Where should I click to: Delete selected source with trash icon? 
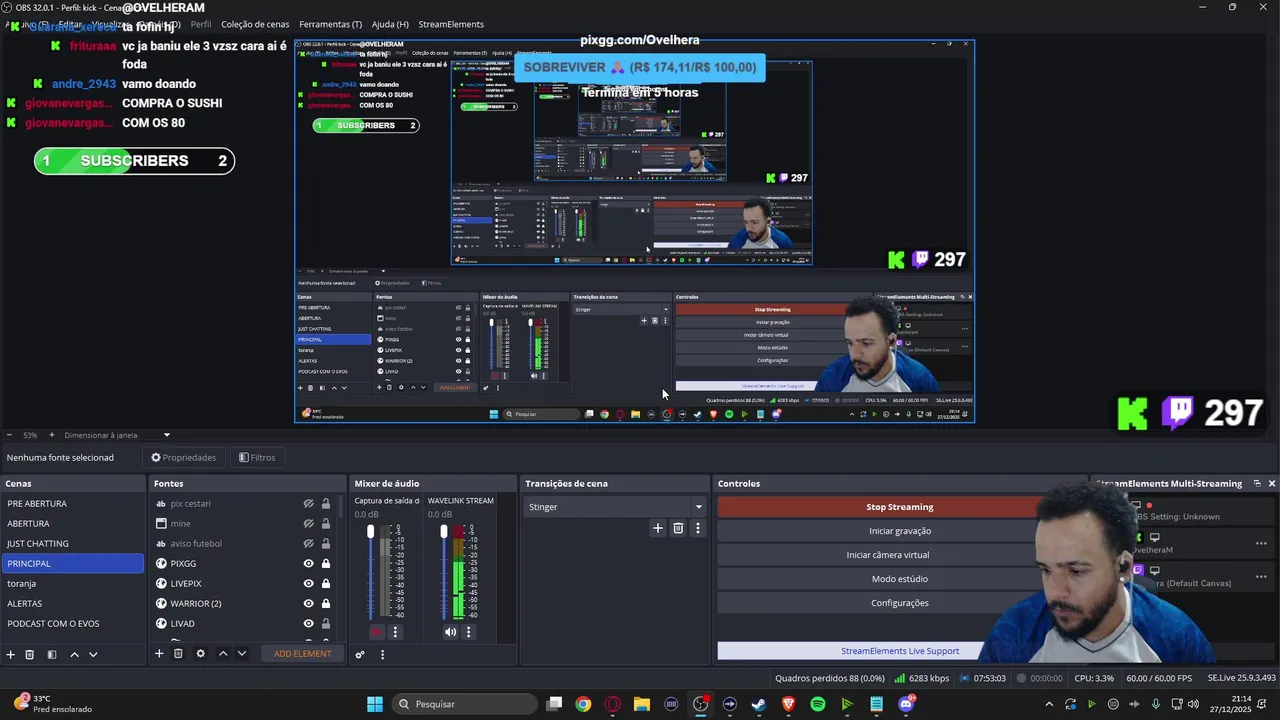pyautogui.click(x=178, y=654)
